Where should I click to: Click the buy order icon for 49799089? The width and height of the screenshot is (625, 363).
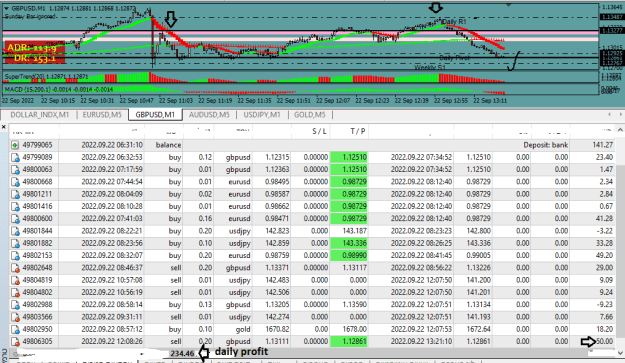click(15, 157)
